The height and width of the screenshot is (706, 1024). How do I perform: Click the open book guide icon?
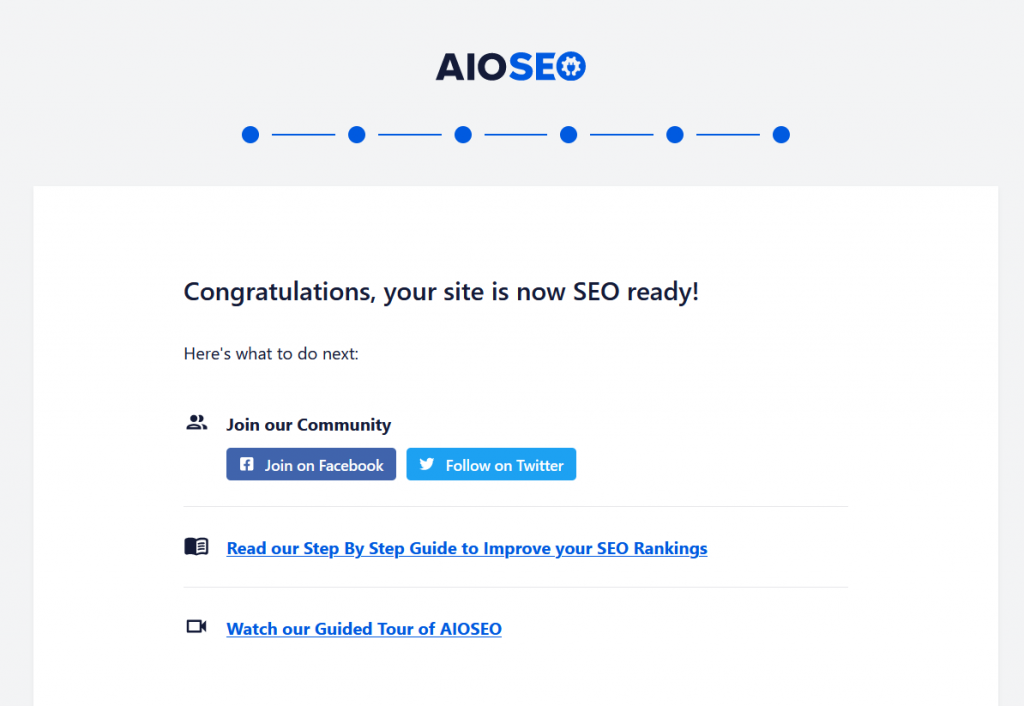click(196, 546)
